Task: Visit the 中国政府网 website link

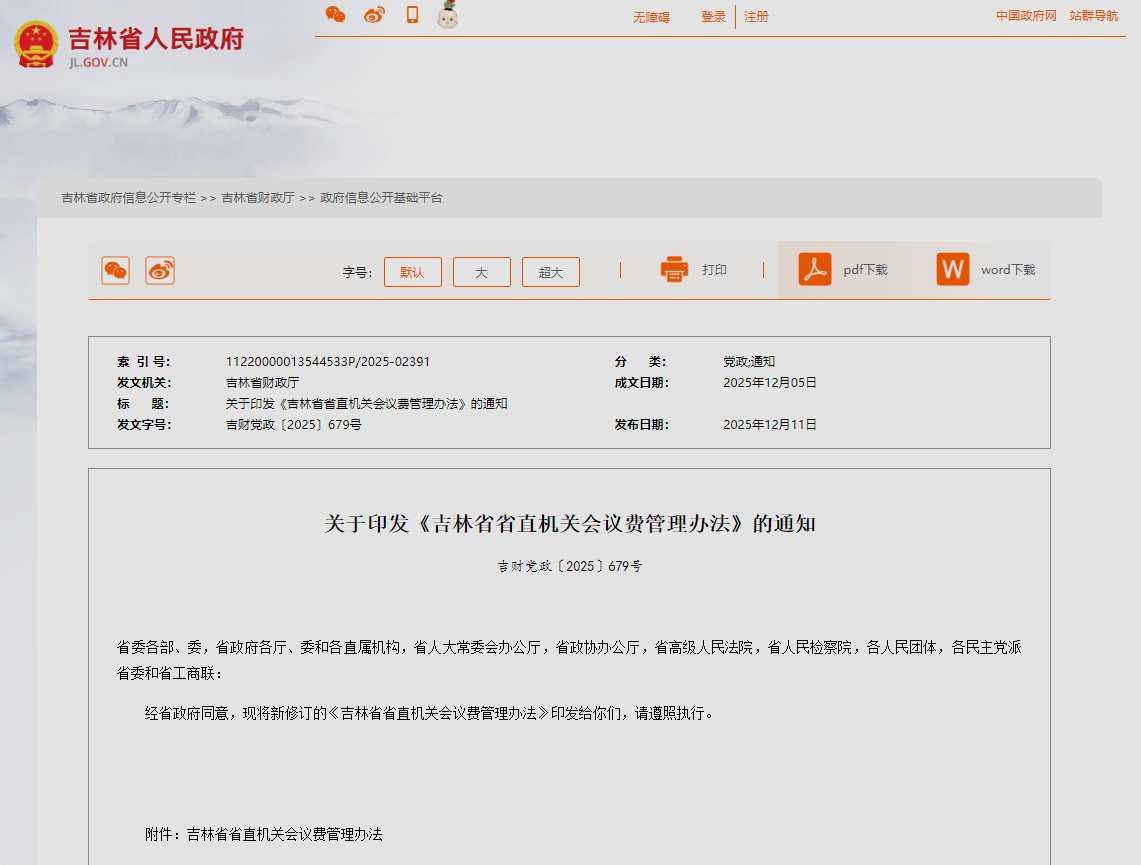Action: click(x=1025, y=16)
